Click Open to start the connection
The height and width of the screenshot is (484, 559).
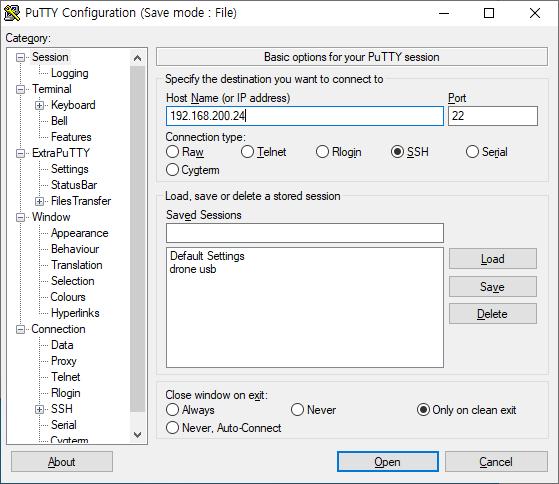(388, 462)
